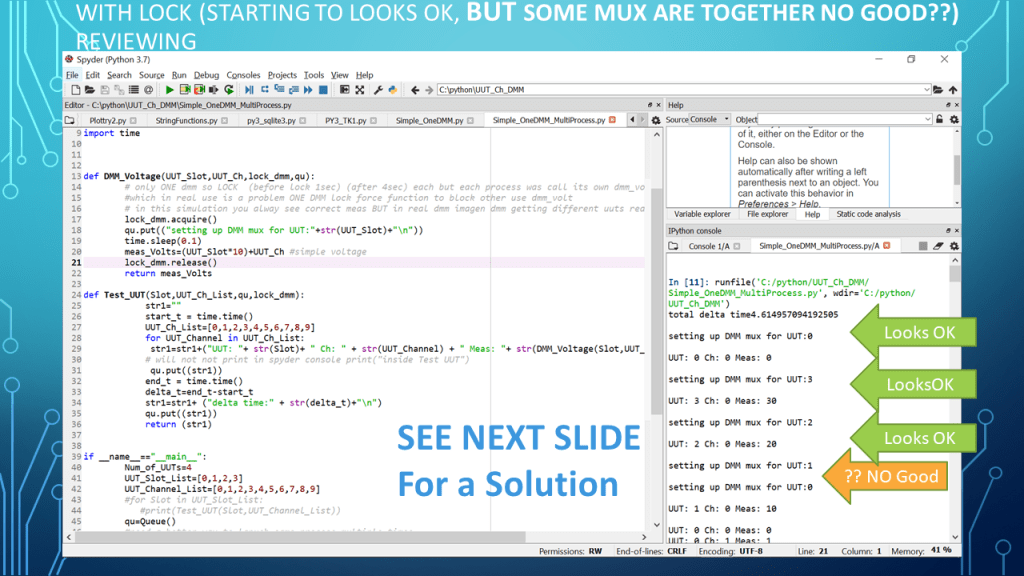Toggle fullscreen mode icon in toolbar
The height and width of the screenshot is (576, 1024).
coord(359,90)
